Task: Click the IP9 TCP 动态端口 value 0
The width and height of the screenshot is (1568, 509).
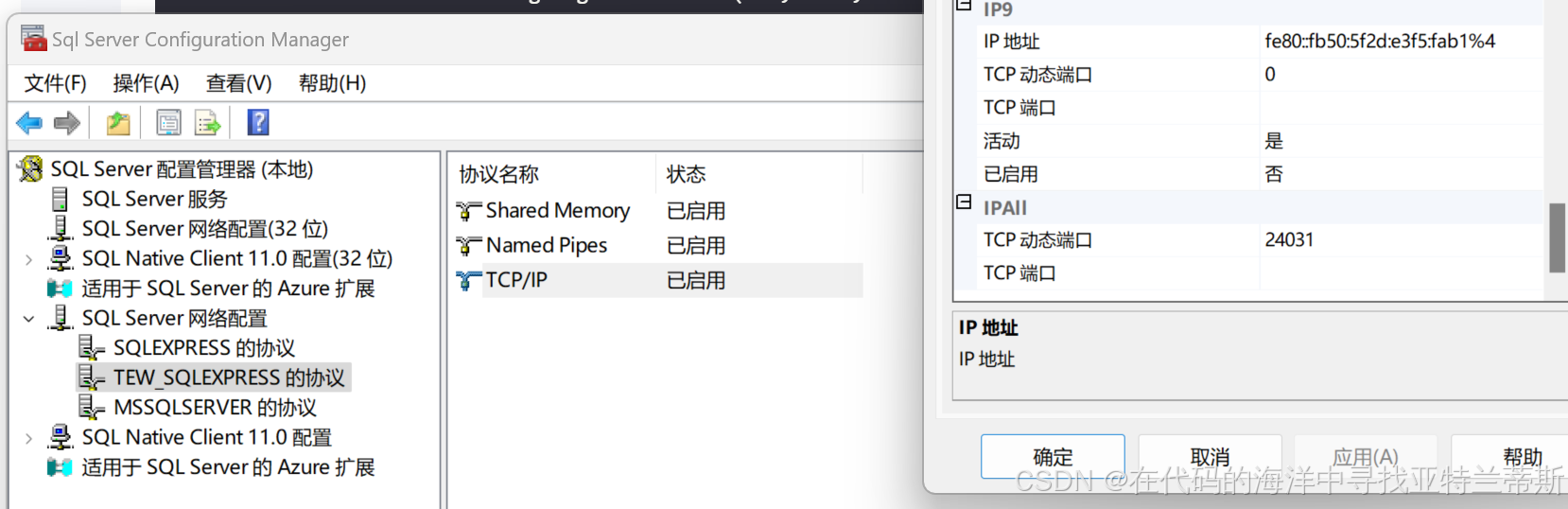Action: coord(1270,74)
